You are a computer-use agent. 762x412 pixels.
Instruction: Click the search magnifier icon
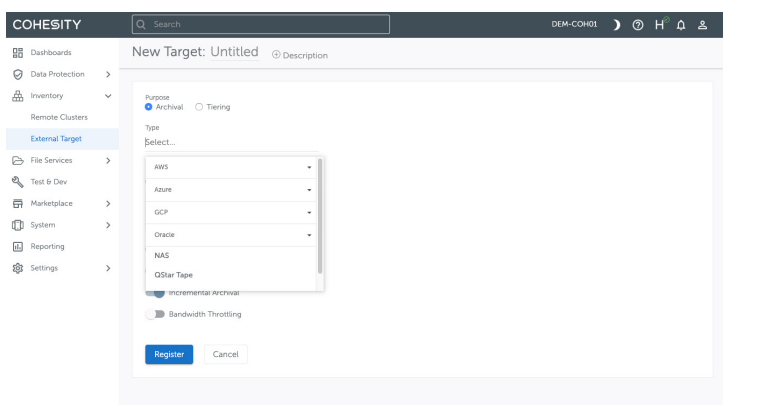(141, 24)
